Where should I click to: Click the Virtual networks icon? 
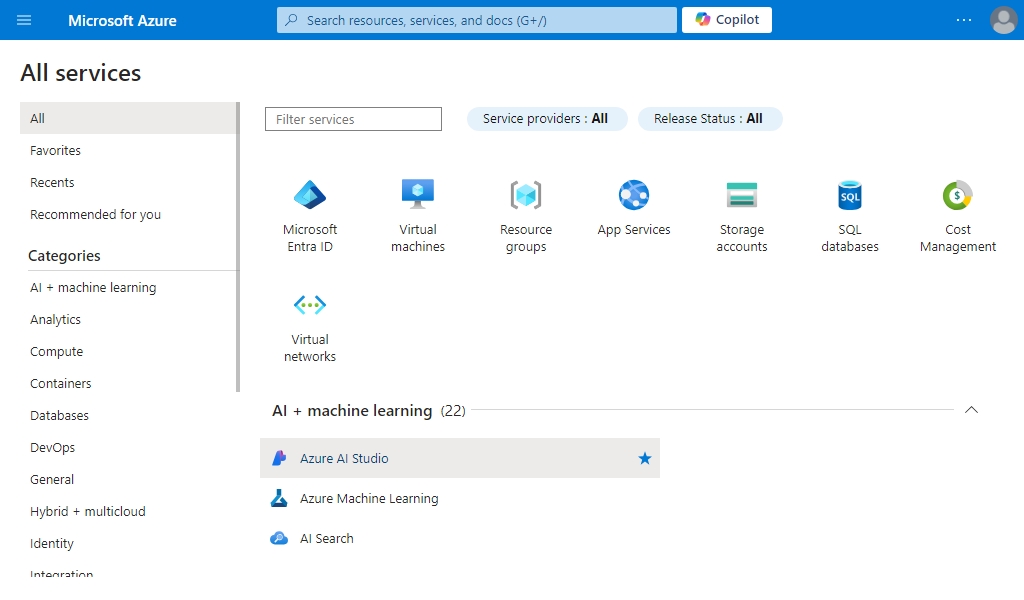[x=310, y=304]
